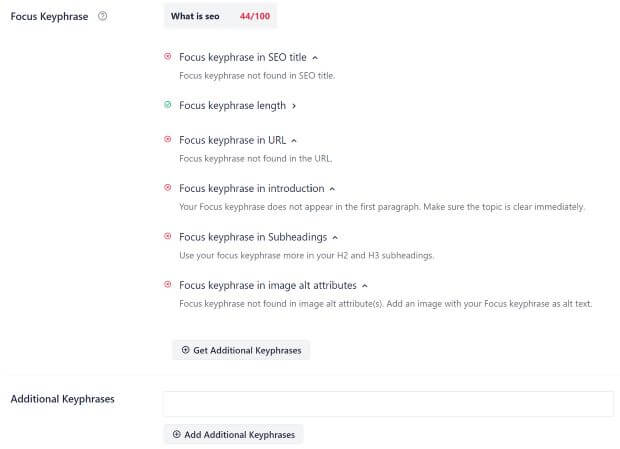Collapse the Focus keyphrase in SEO title chevron
This screenshot has width=620, height=449.
[x=315, y=58]
